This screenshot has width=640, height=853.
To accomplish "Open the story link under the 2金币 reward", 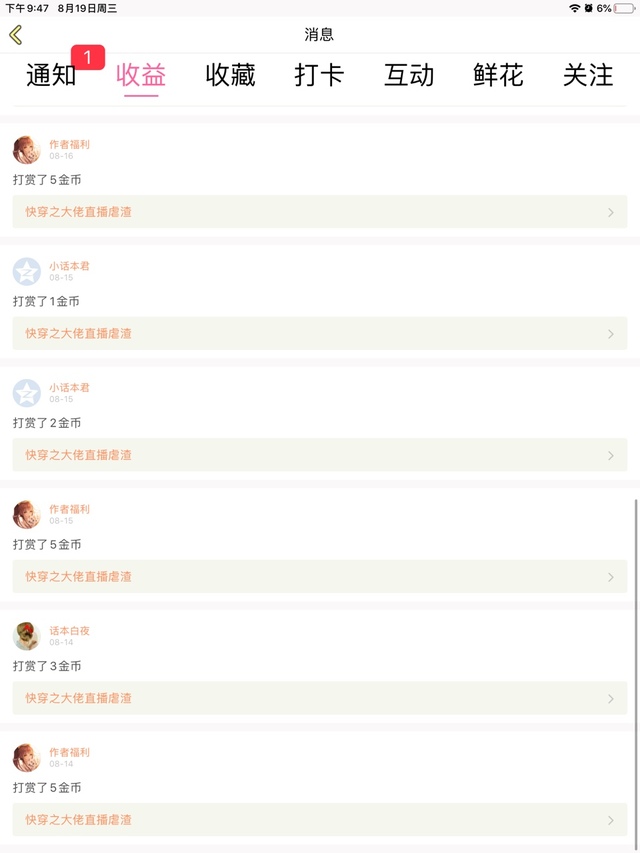I will [x=78, y=455].
